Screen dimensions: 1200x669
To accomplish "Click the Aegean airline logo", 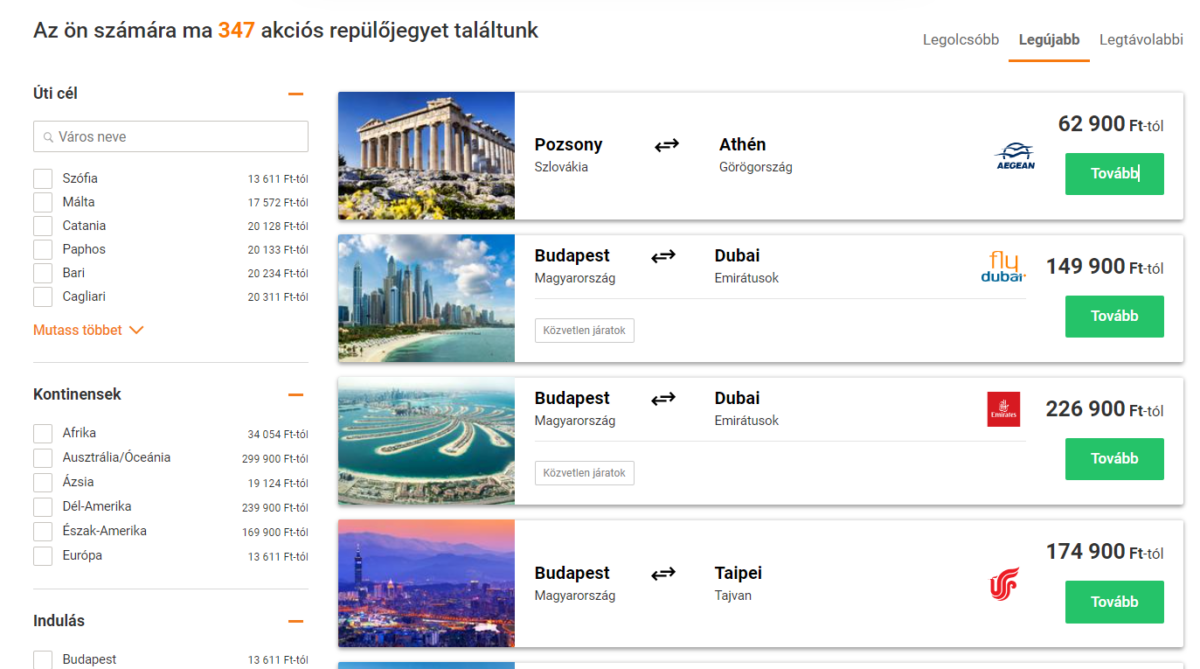I will 1015,156.
